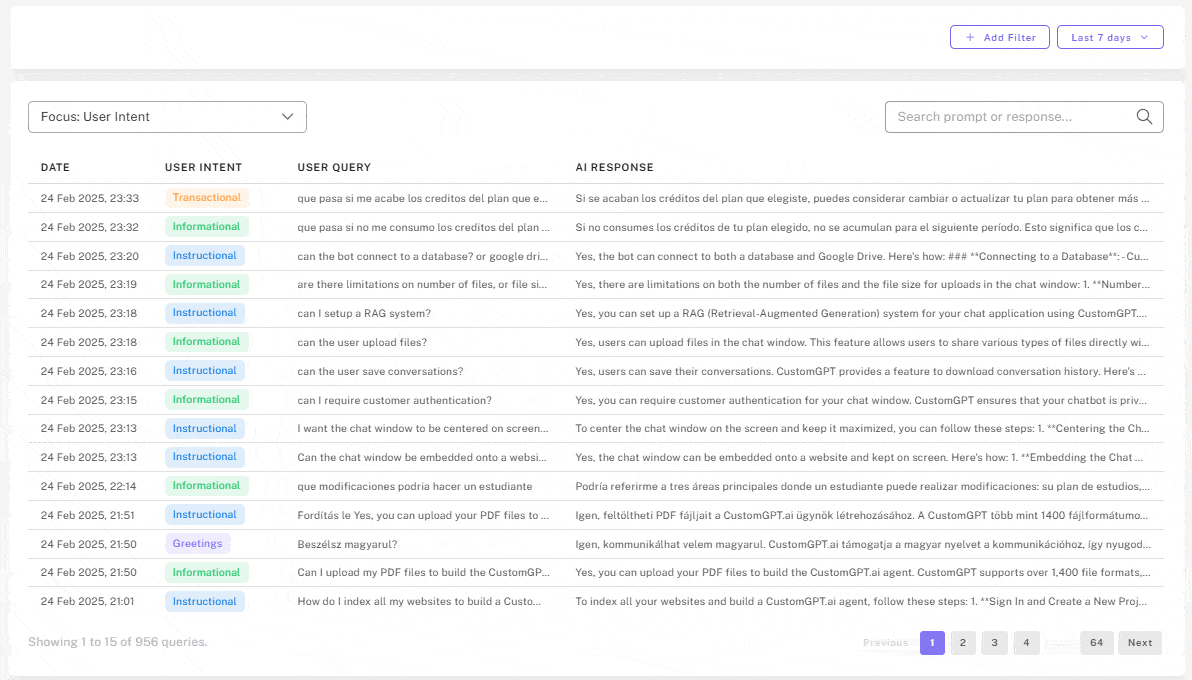
Task: Open query 'que modificaciones podria hacer un estudiante'
Action: 415,486
